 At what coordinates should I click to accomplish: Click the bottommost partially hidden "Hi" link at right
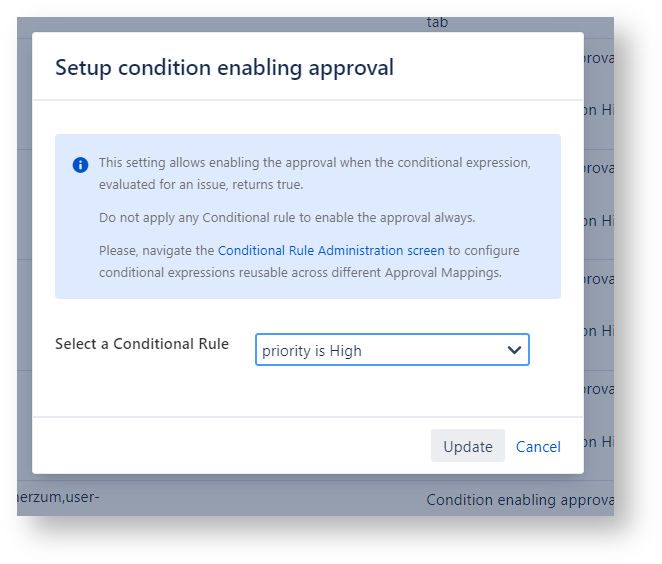pyautogui.click(x=607, y=441)
